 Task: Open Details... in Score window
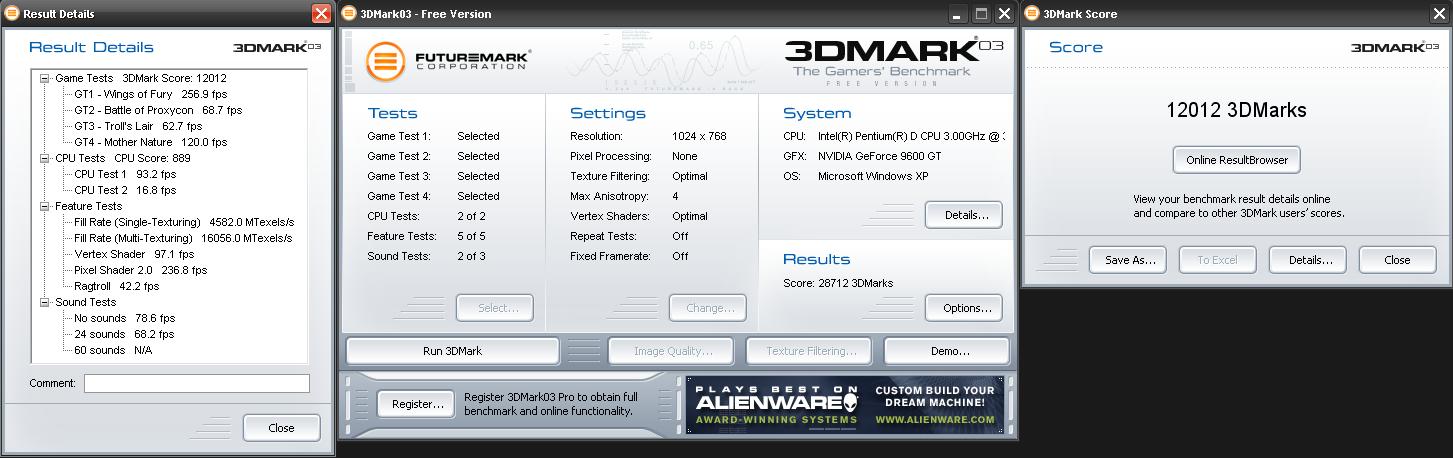point(1308,260)
